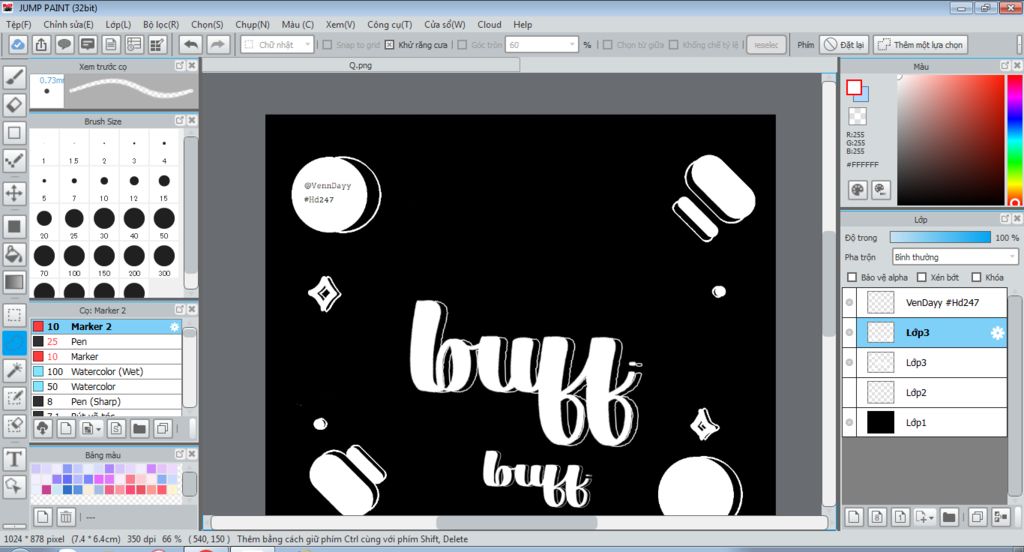Click the speech bubble toolbar icon
The width and height of the screenshot is (1024, 552).
point(64,44)
